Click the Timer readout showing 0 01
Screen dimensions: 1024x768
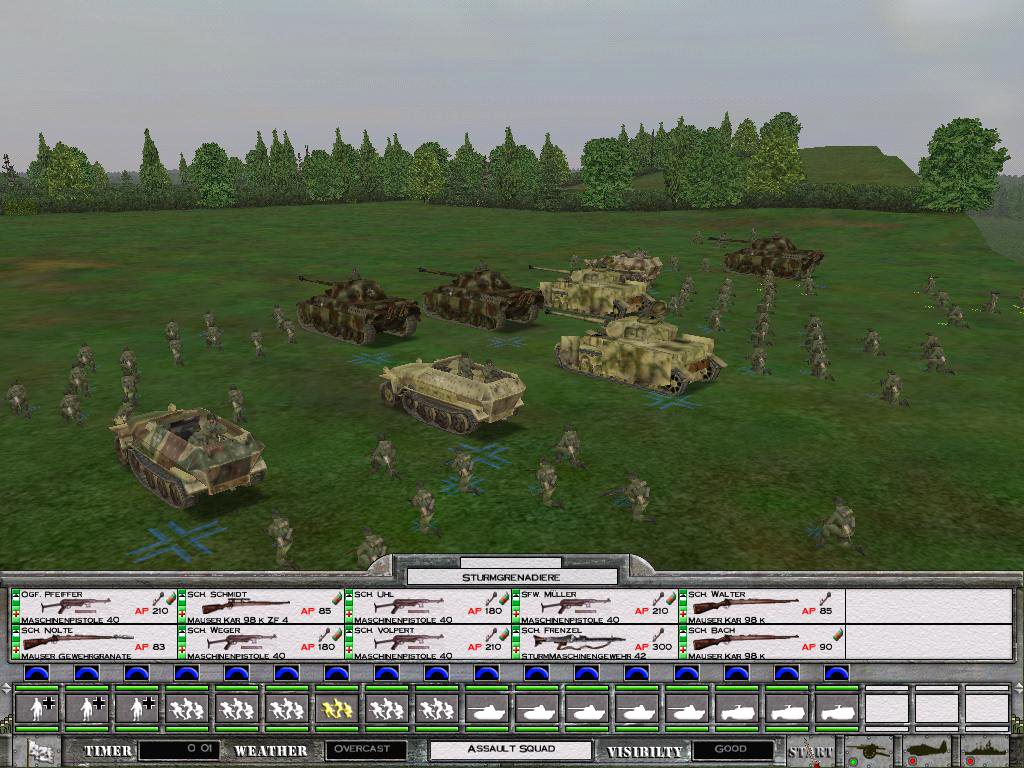click(x=180, y=750)
